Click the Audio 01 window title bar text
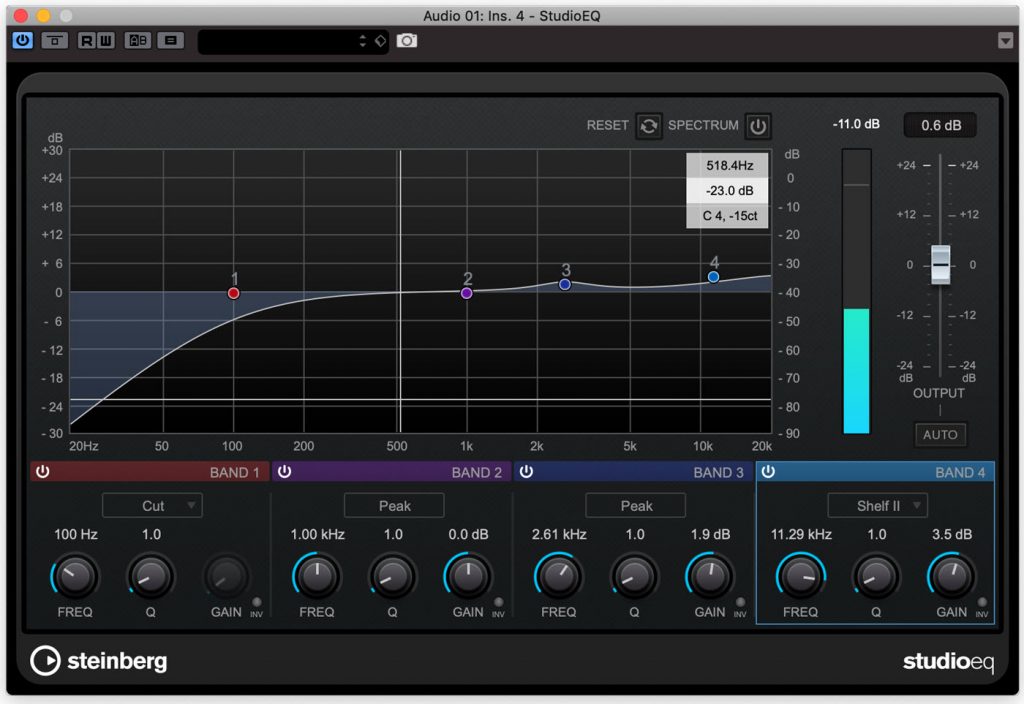 point(512,15)
